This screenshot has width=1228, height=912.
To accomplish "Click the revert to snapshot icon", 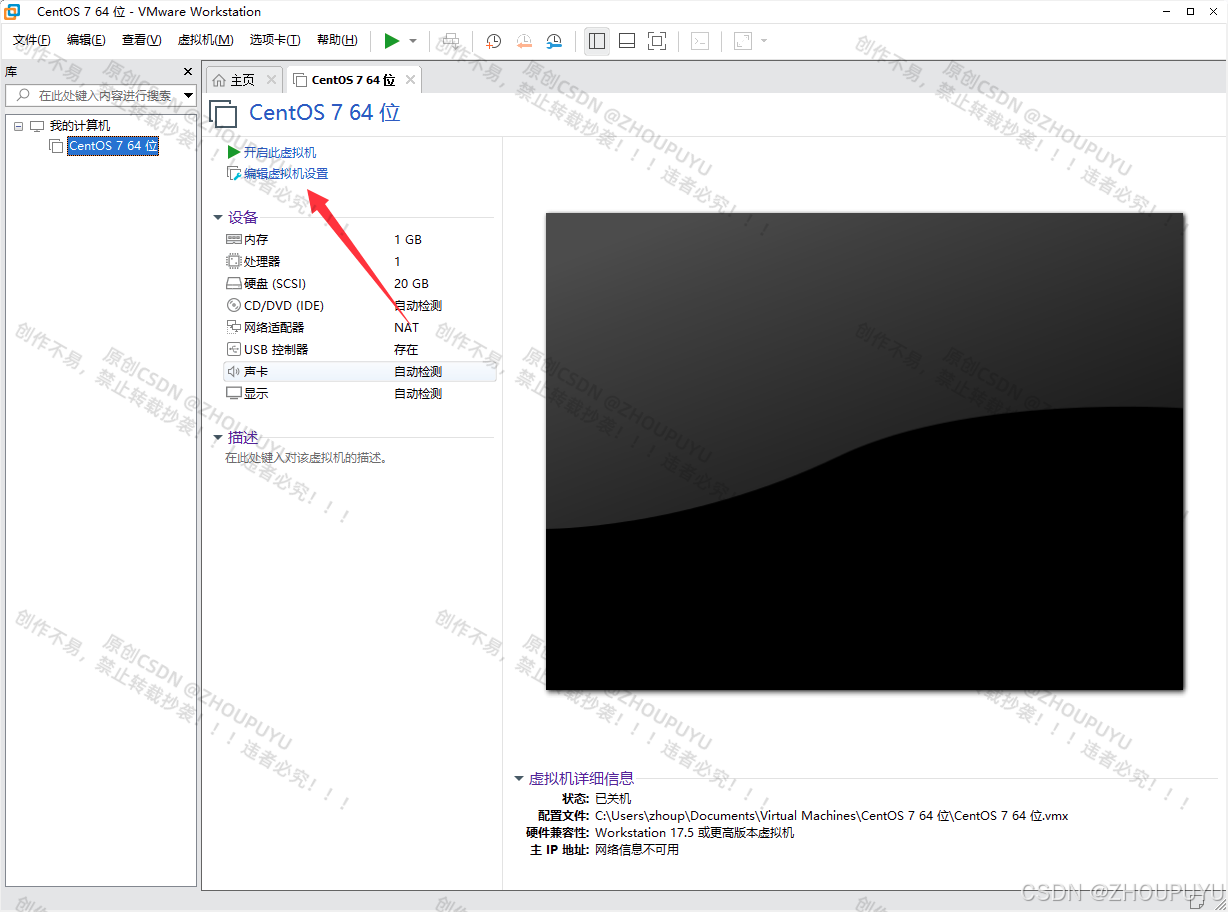I will [x=524, y=41].
